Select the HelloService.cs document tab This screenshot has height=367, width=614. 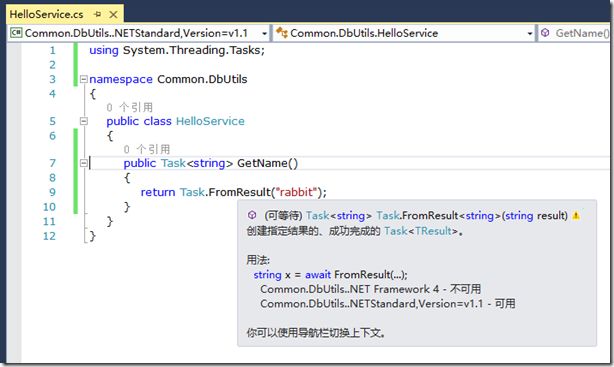tap(47, 14)
